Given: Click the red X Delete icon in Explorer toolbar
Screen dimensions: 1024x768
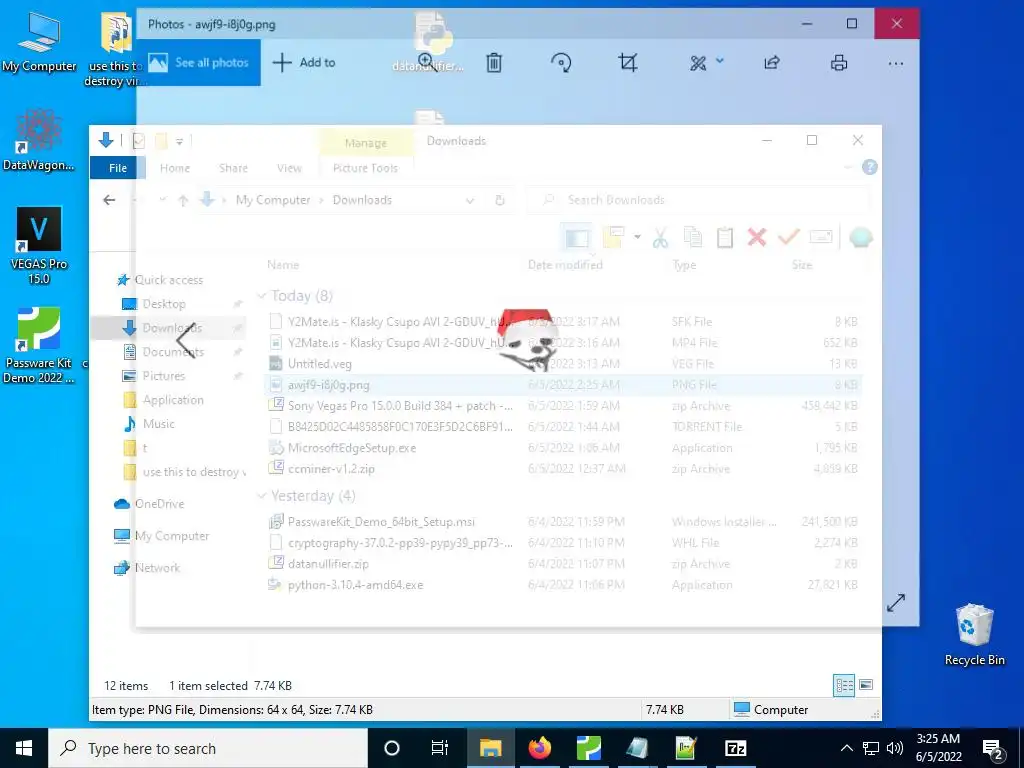Looking at the screenshot, I should tap(757, 238).
